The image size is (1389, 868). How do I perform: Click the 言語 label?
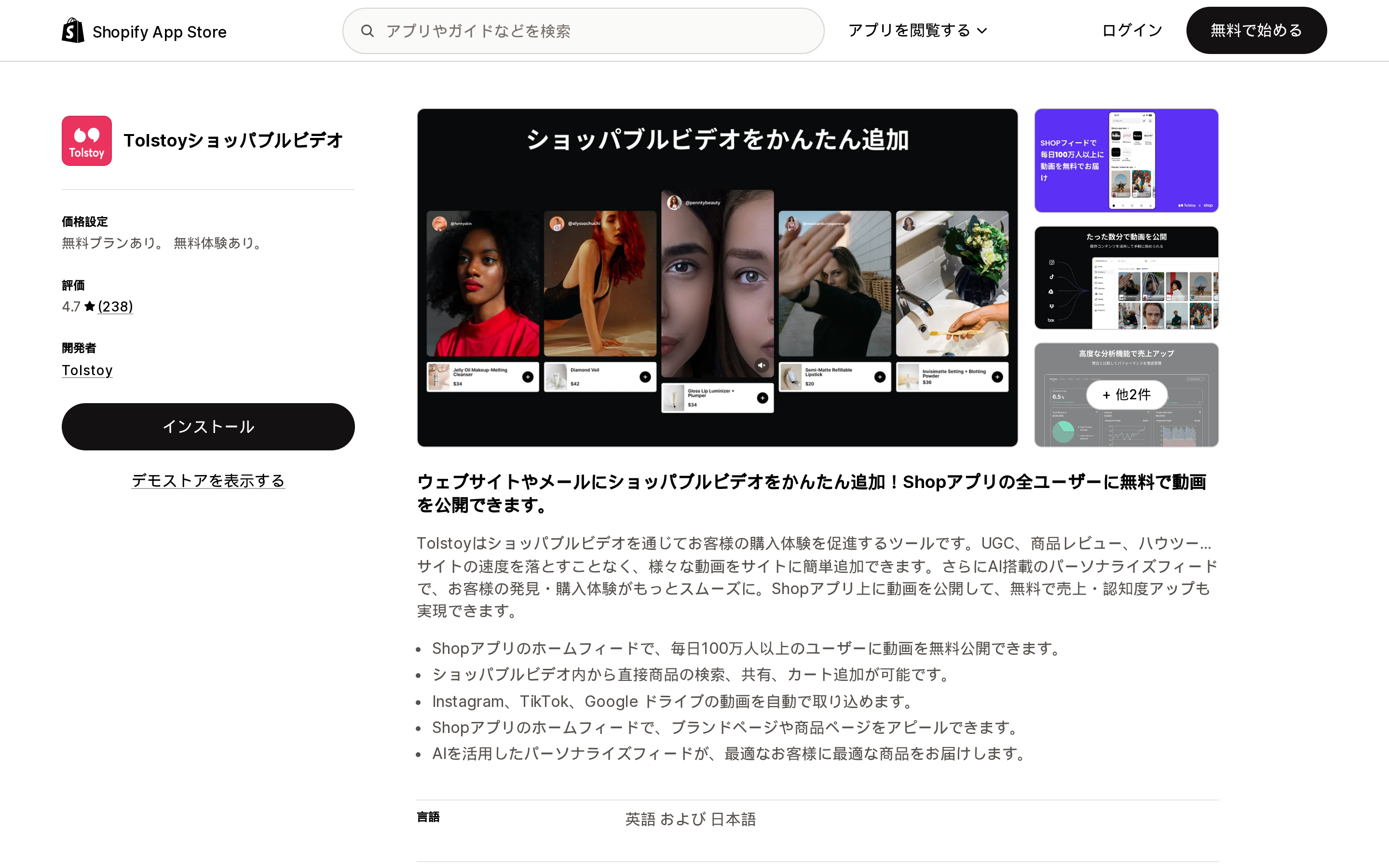click(428, 817)
